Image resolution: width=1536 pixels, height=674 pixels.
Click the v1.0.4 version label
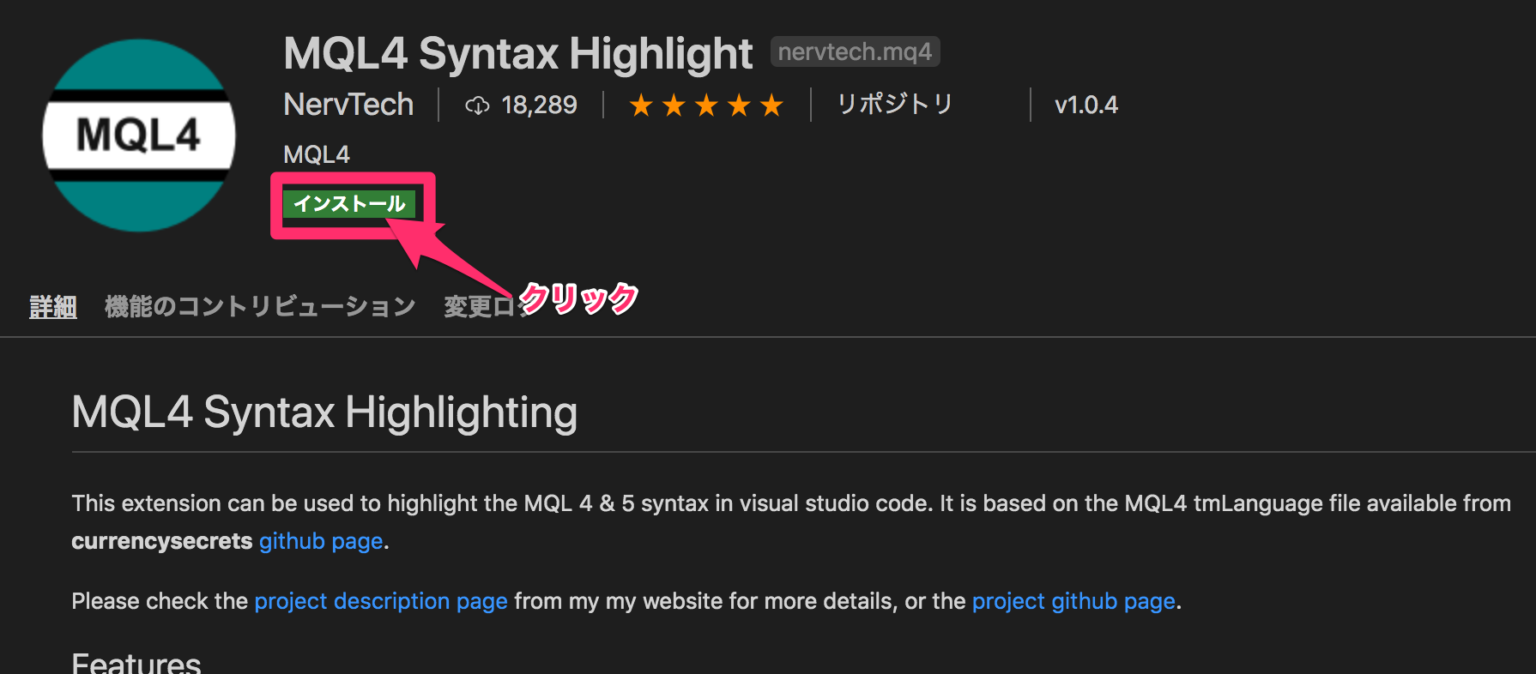pos(1086,105)
